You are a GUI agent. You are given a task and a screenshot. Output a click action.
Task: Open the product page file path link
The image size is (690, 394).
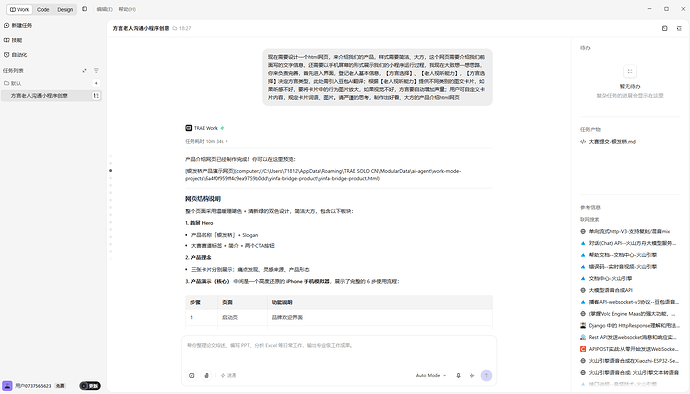coord(323,175)
